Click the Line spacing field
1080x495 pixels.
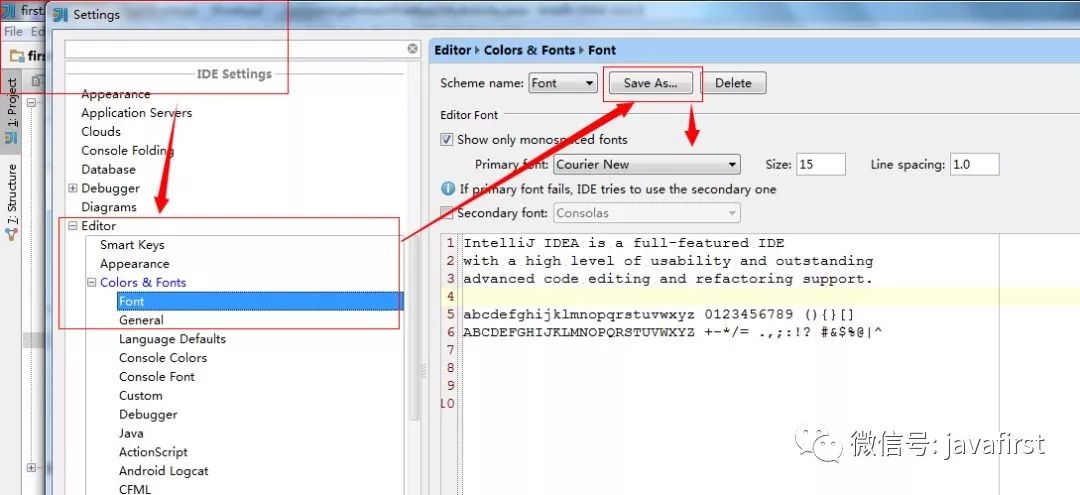click(975, 165)
